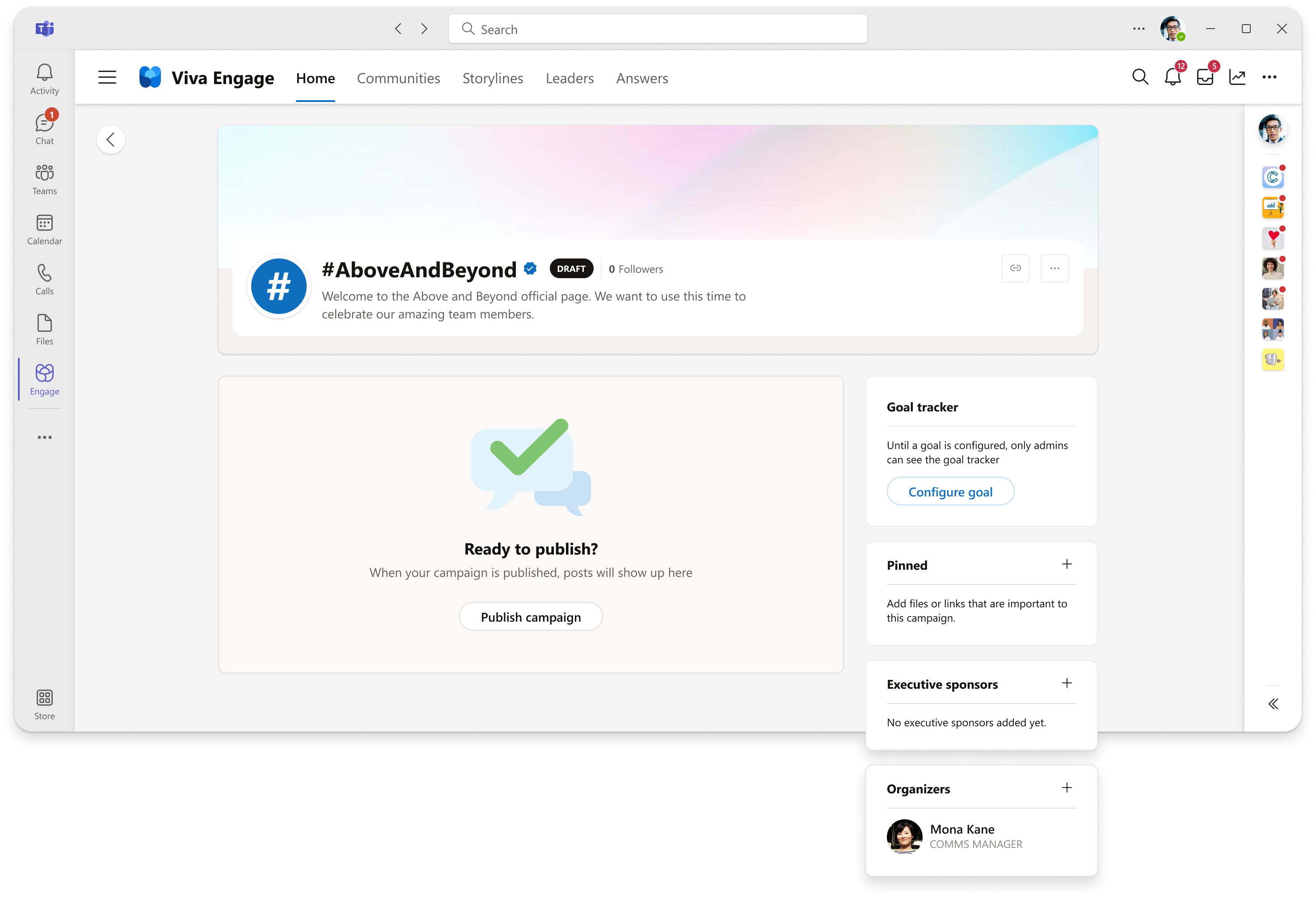Open the Leaders menu tab

click(x=569, y=78)
